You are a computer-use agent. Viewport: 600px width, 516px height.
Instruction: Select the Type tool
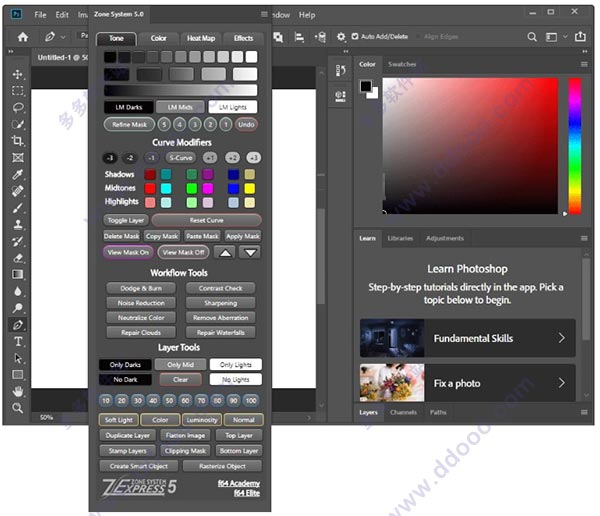tap(18, 341)
